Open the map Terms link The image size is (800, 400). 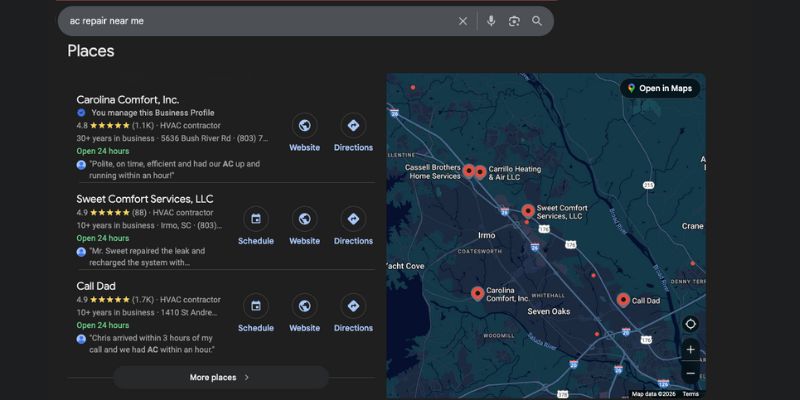point(691,394)
